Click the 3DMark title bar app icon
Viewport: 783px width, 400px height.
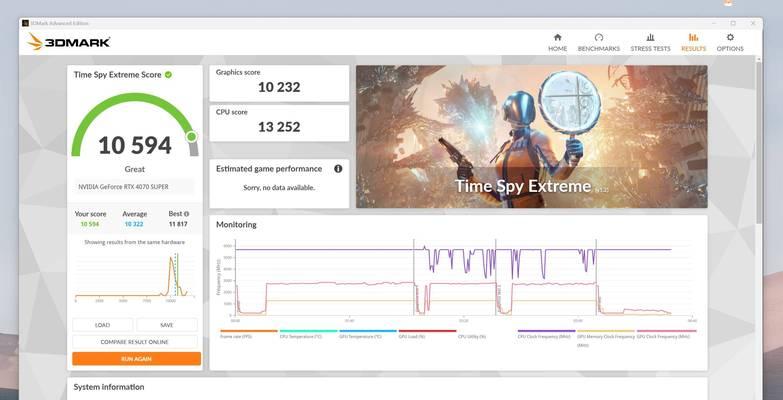pyautogui.click(x=25, y=23)
